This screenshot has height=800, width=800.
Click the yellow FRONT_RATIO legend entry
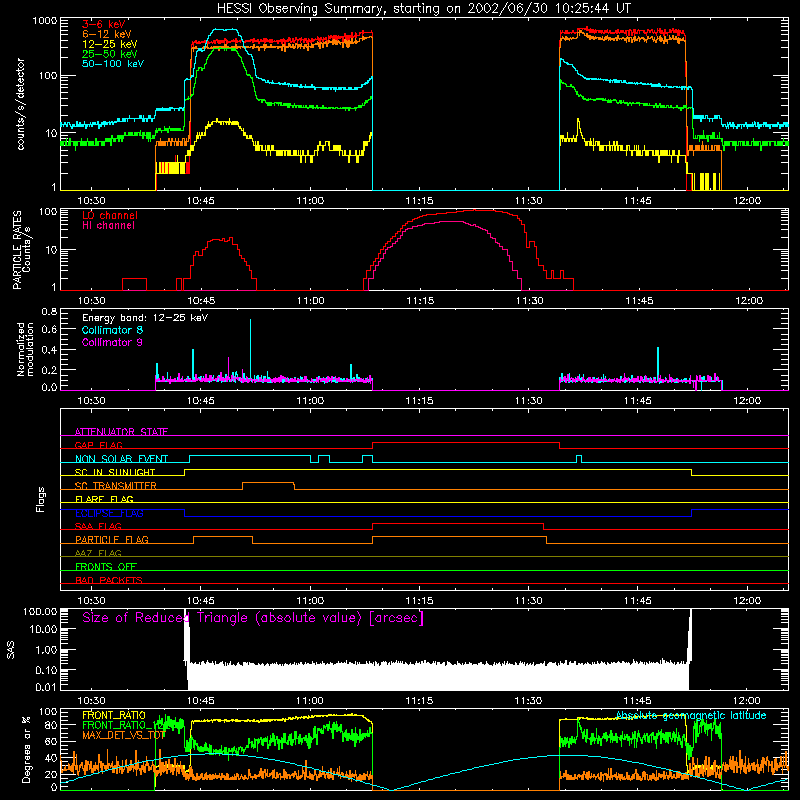tap(114, 715)
